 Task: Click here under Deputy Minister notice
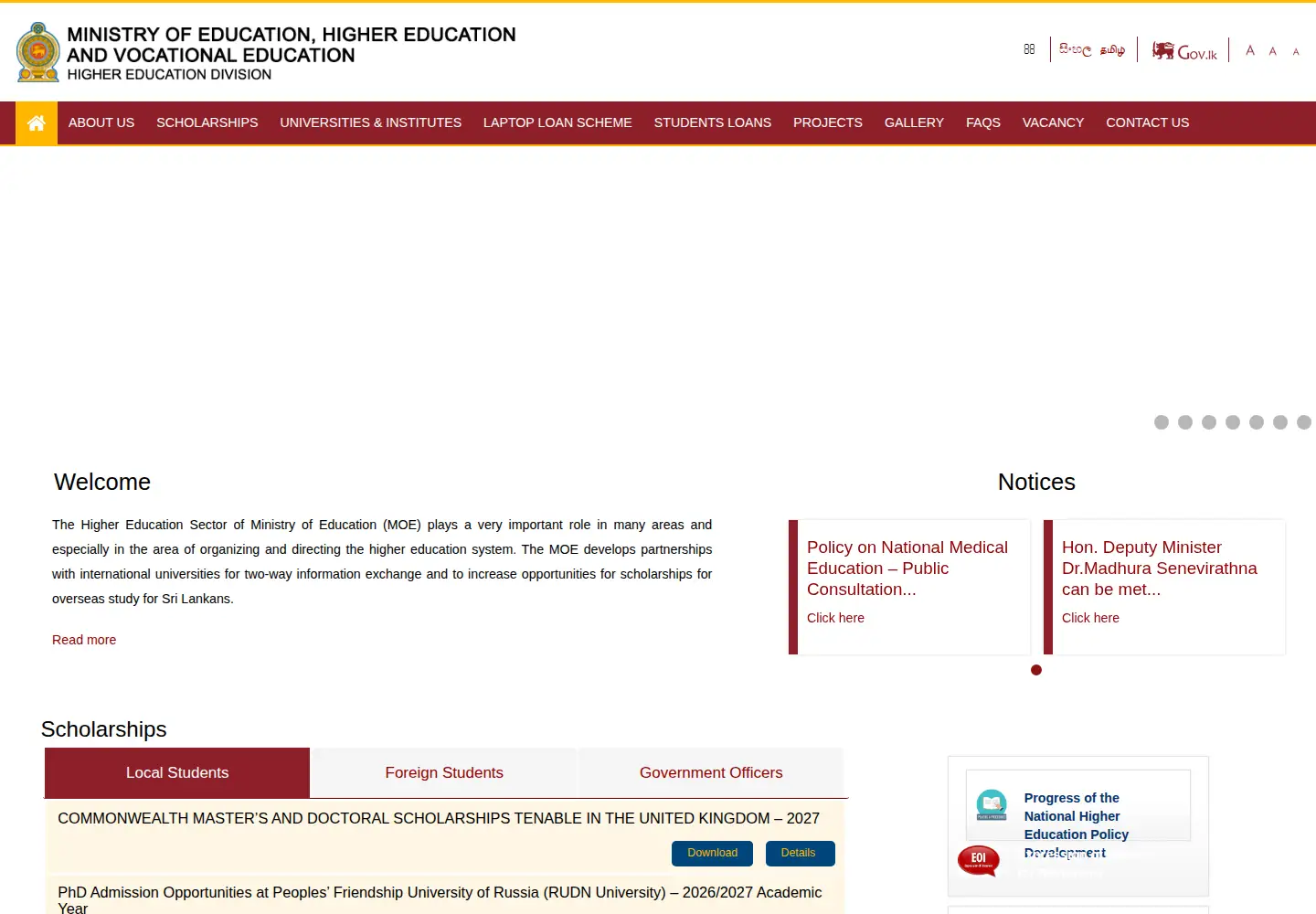[1090, 618]
